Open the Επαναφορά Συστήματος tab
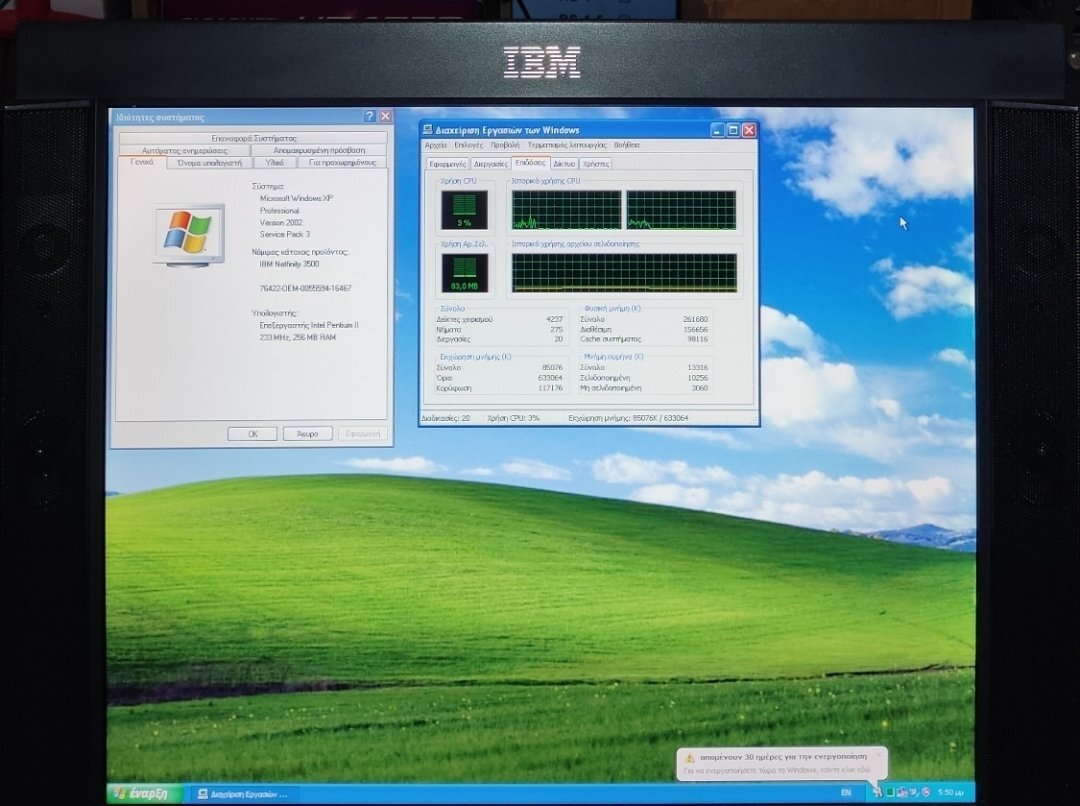The width and height of the screenshot is (1080, 806). pyautogui.click(x=253, y=138)
